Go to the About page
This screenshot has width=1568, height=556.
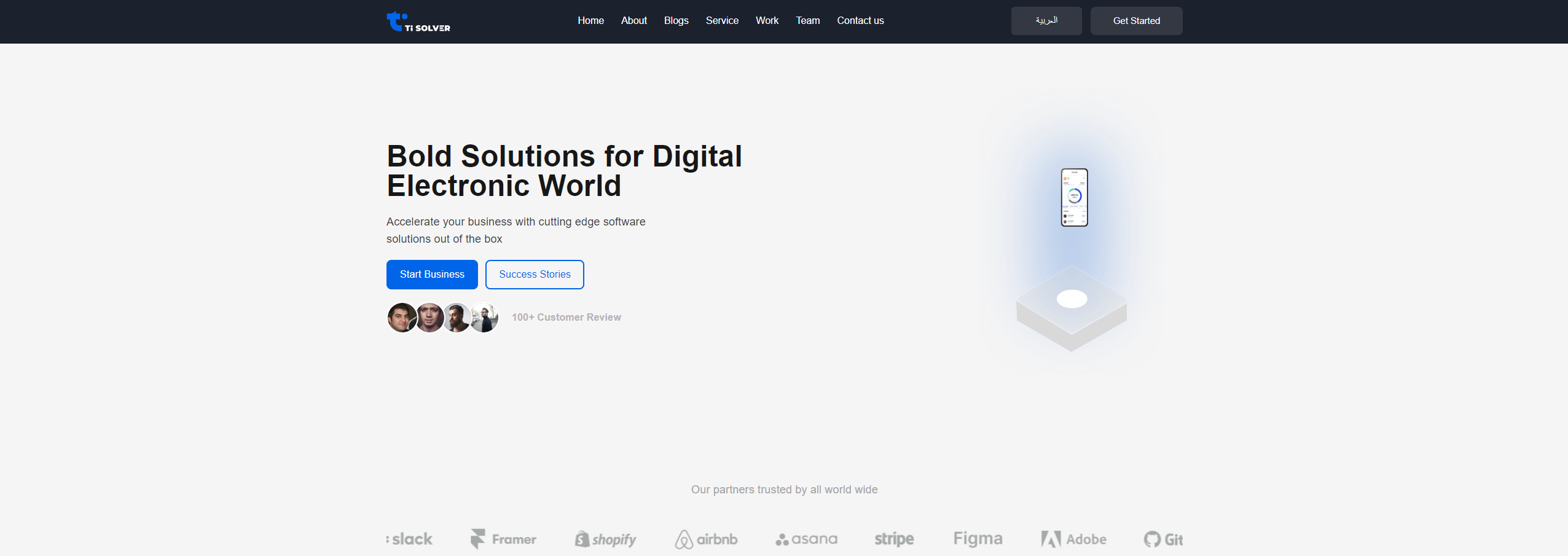point(633,21)
